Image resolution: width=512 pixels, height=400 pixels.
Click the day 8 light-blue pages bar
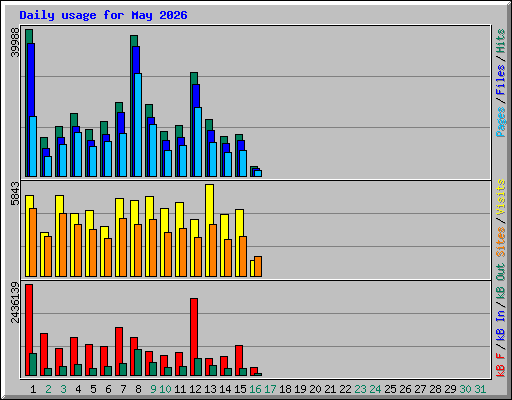pos(138,125)
